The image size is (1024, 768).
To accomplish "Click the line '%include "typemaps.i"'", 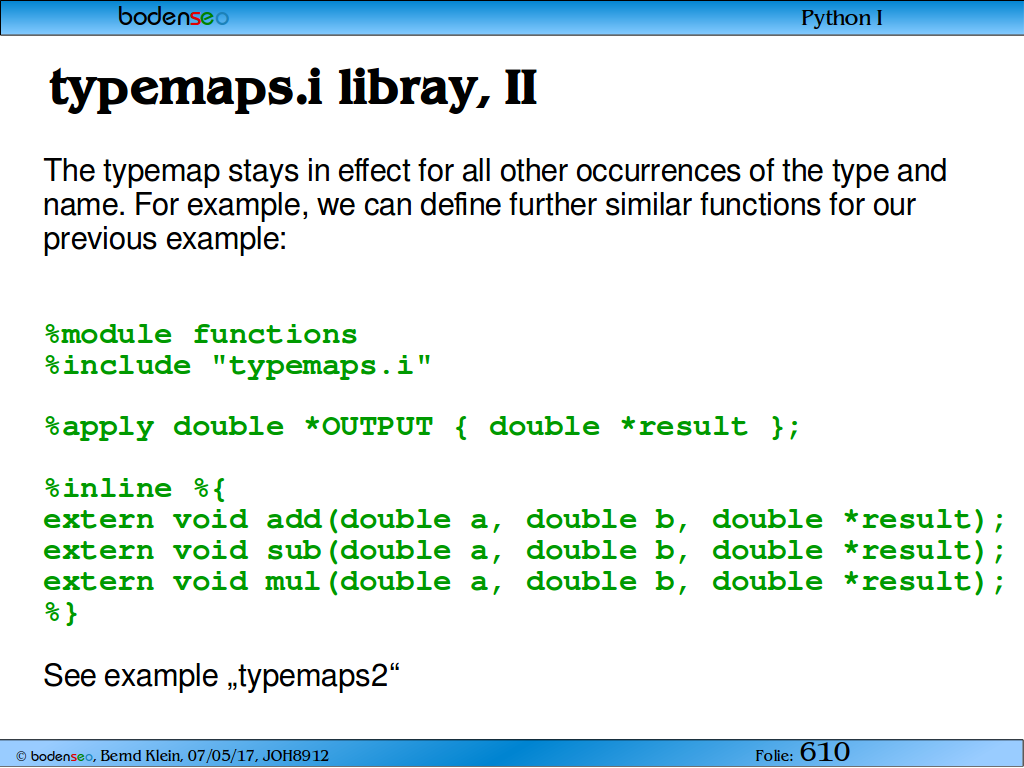I will coord(238,366).
